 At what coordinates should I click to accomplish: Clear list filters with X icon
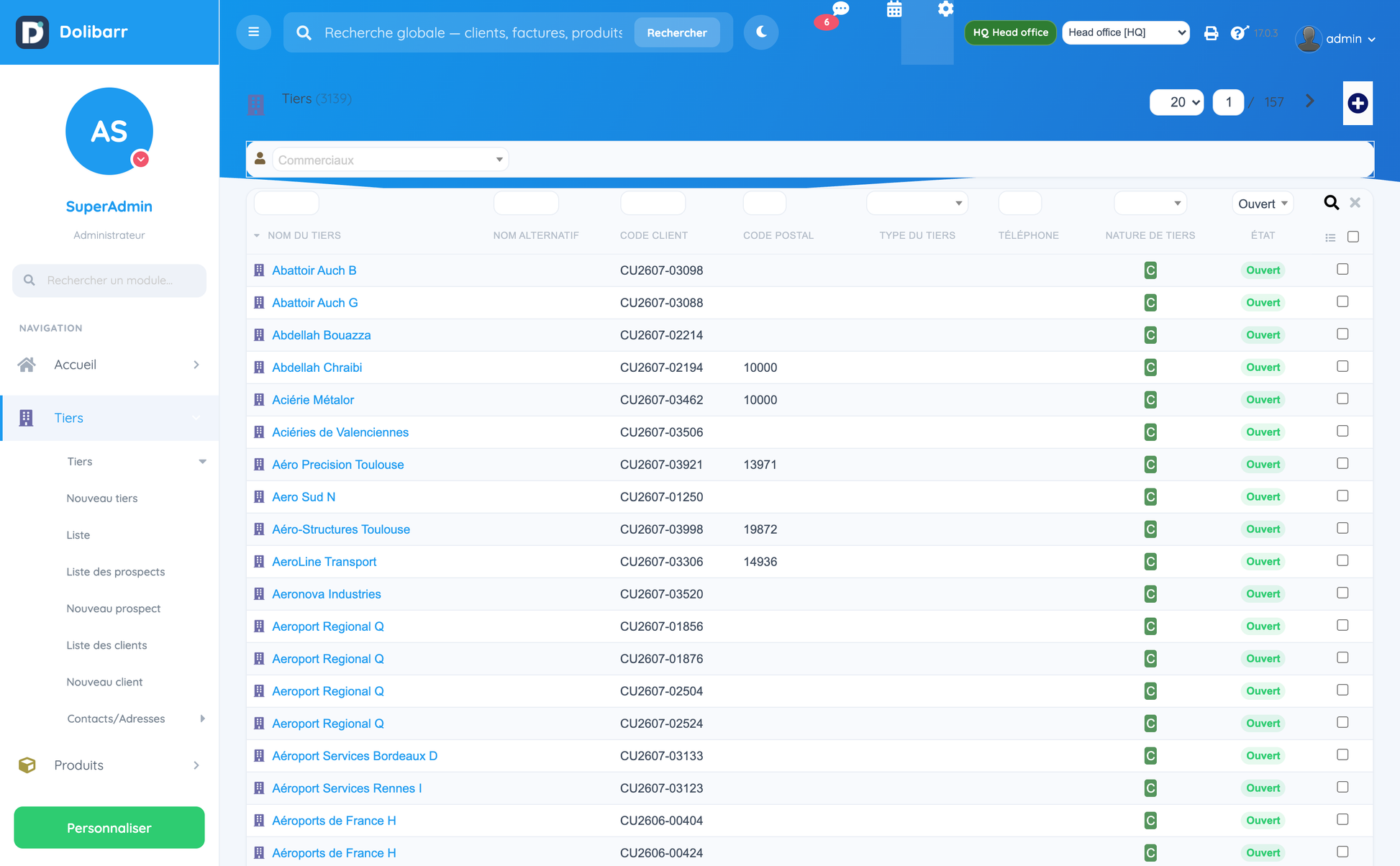click(1355, 203)
